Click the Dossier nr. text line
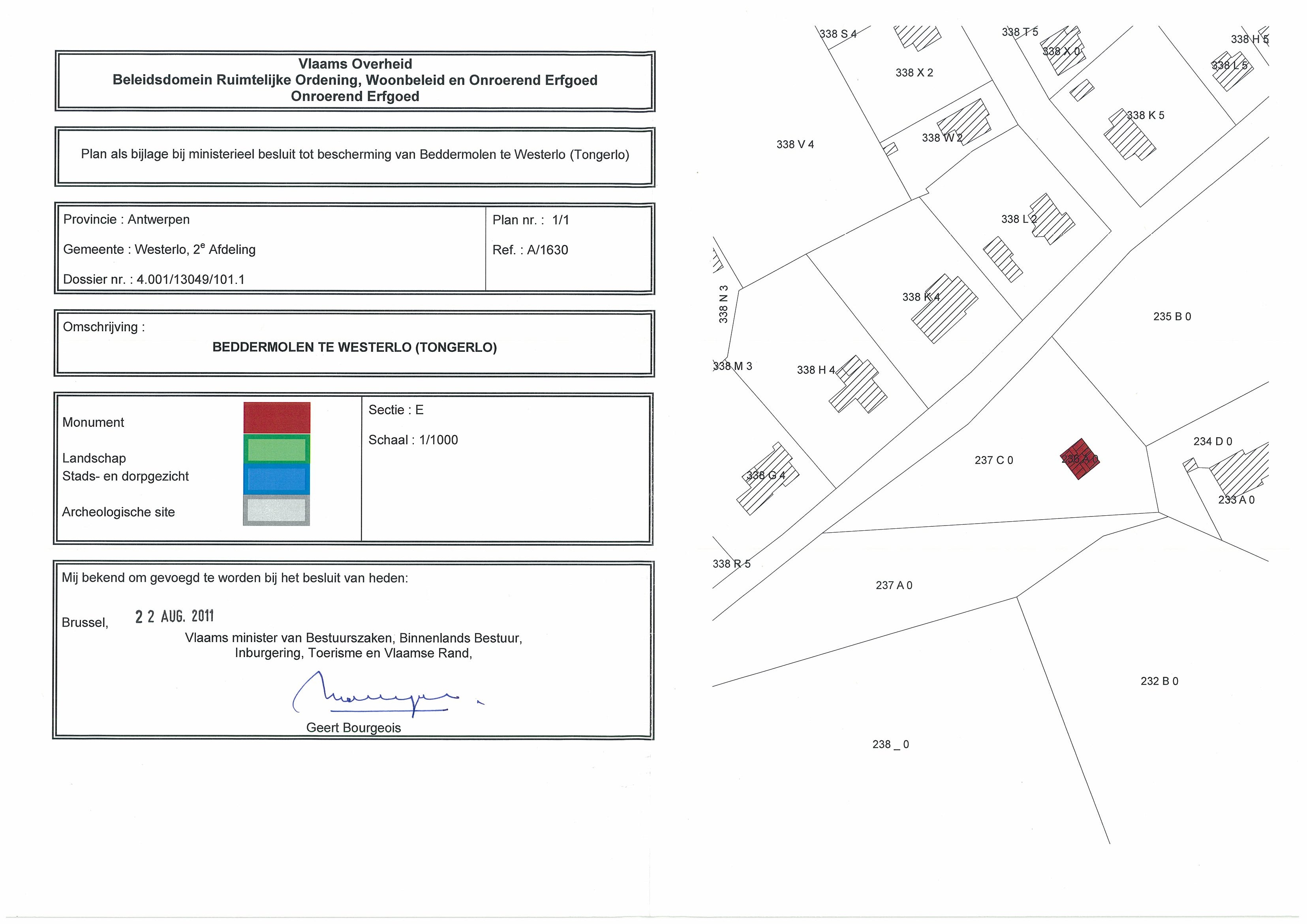1307x924 pixels. (x=154, y=279)
